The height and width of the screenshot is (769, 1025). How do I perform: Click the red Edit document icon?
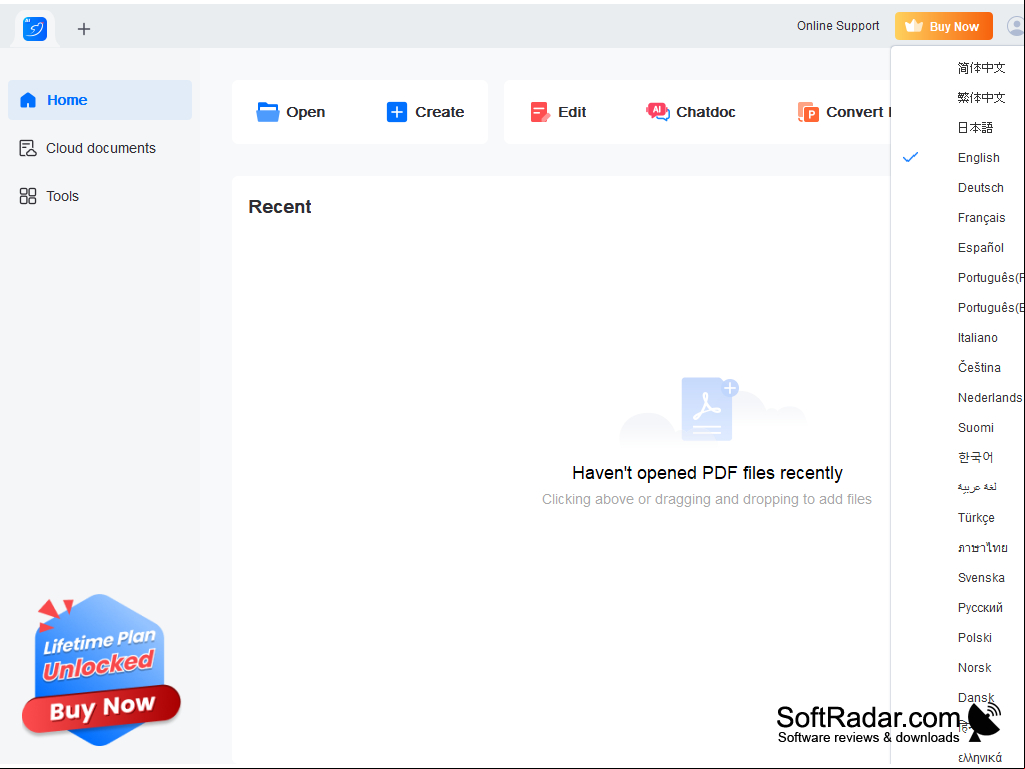[540, 112]
